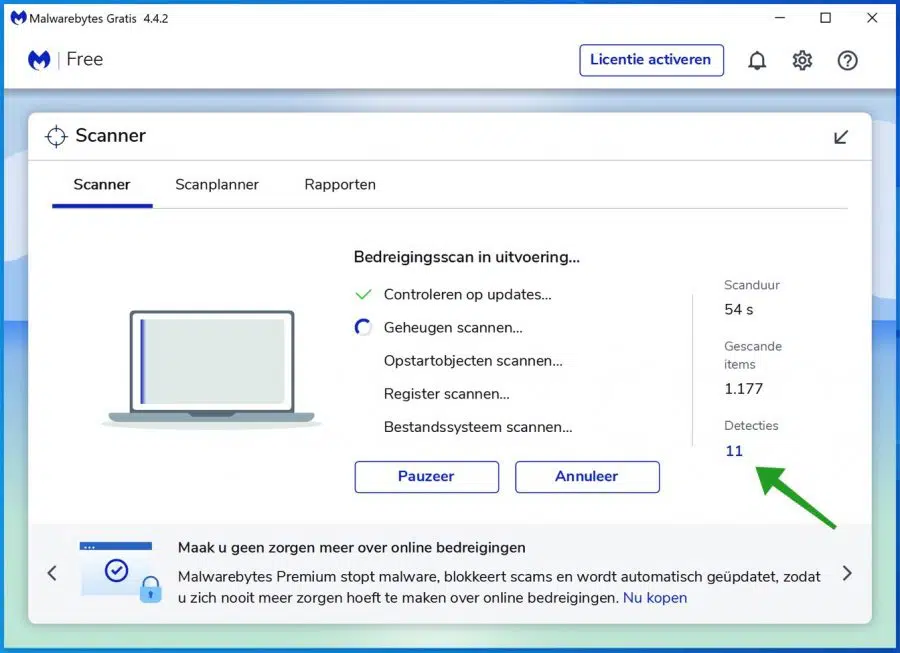This screenshot has width=900, height=653.
Task: Click the Malwarebytes logo next to Free
Action: 39,60
